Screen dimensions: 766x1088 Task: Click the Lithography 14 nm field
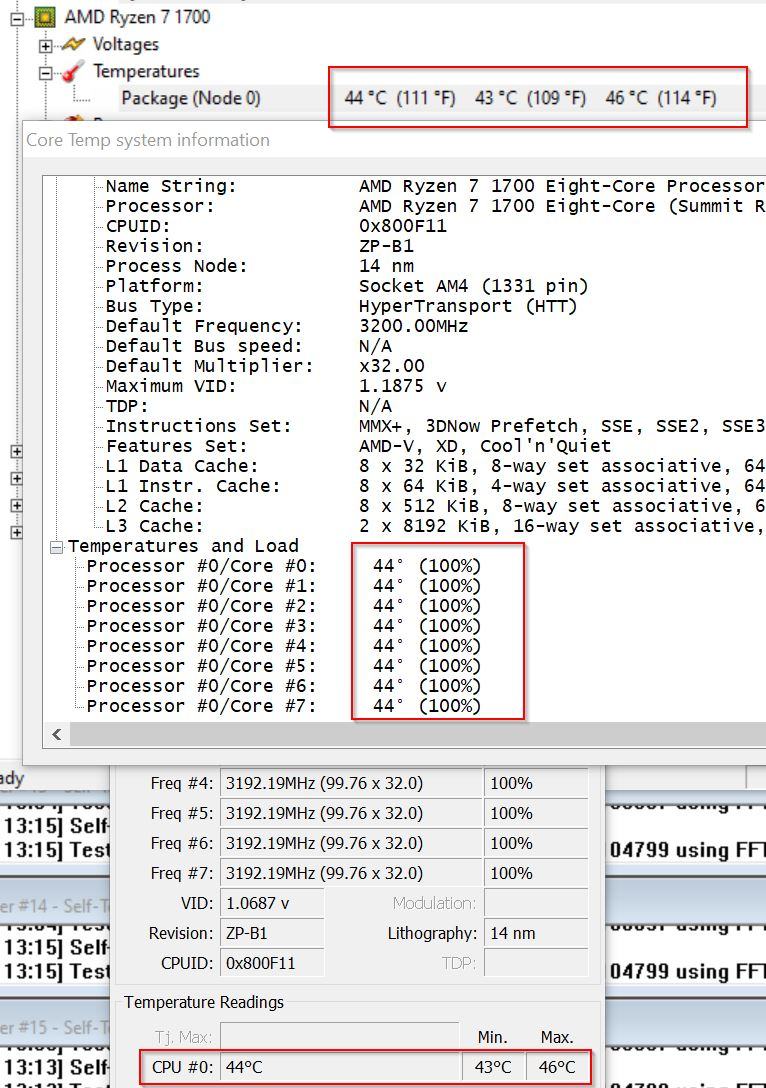pos(536,933)
